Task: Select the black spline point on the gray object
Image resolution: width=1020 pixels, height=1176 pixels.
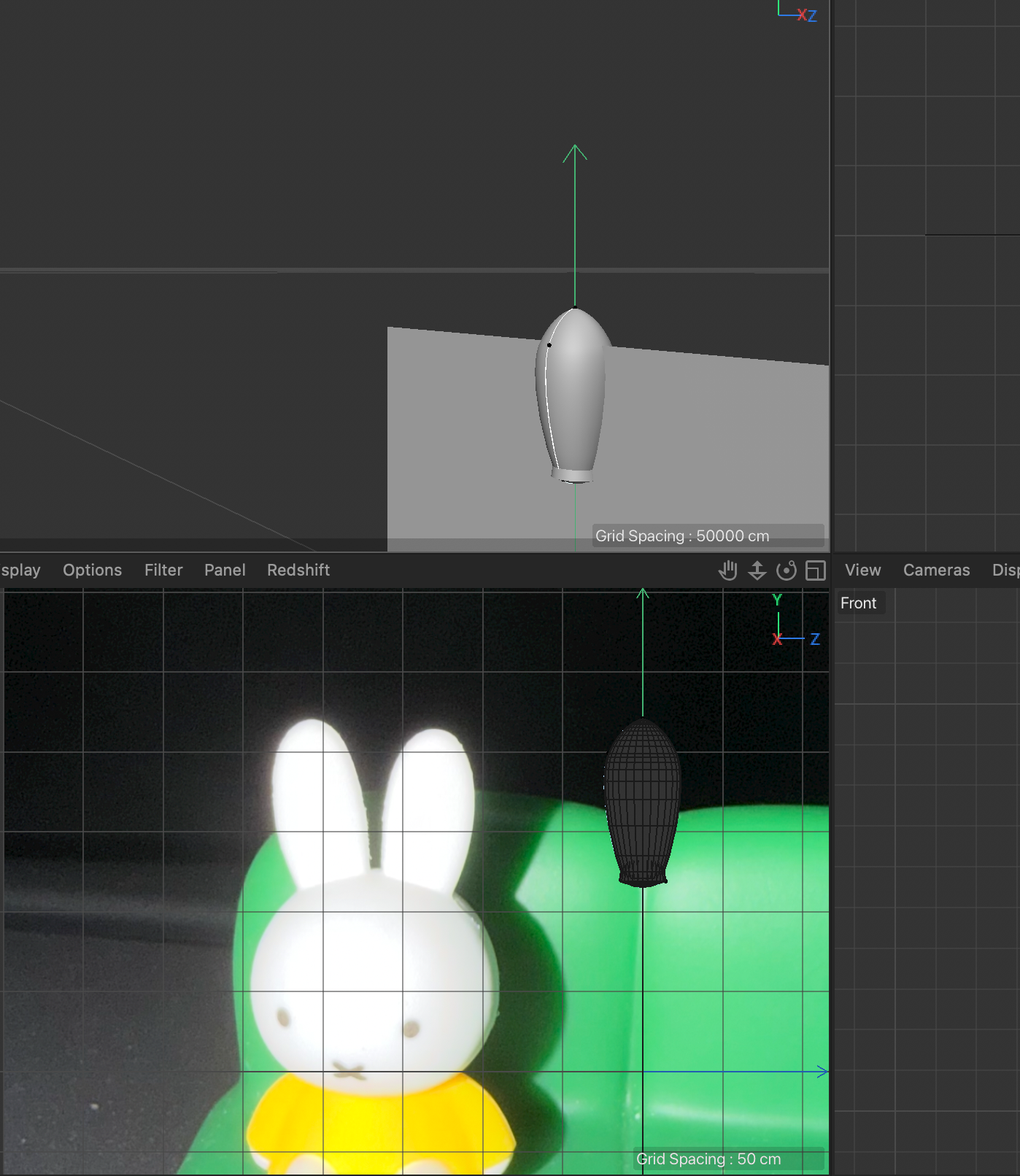Action: [549, 345]
